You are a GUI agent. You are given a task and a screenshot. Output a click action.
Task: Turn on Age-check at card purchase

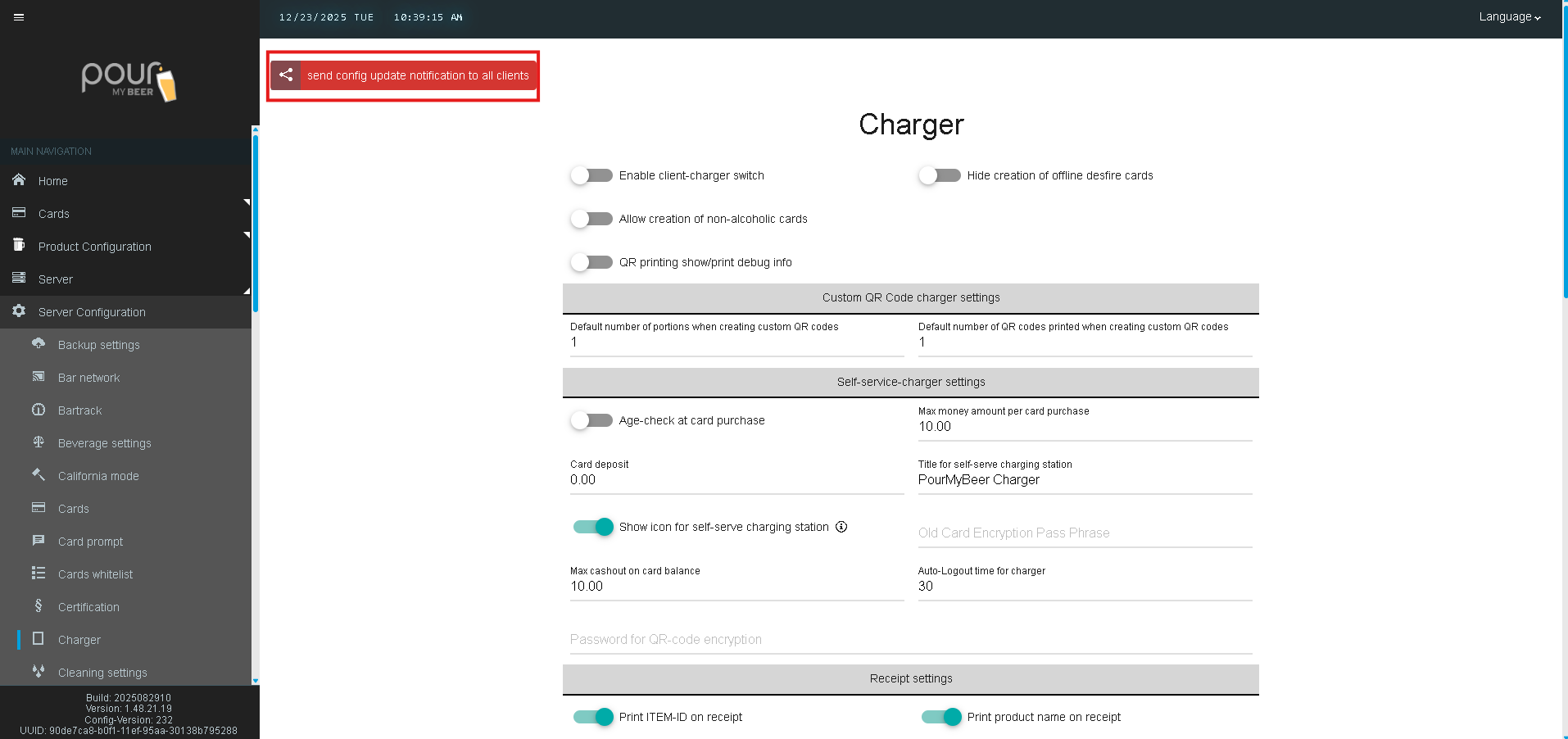591,420
